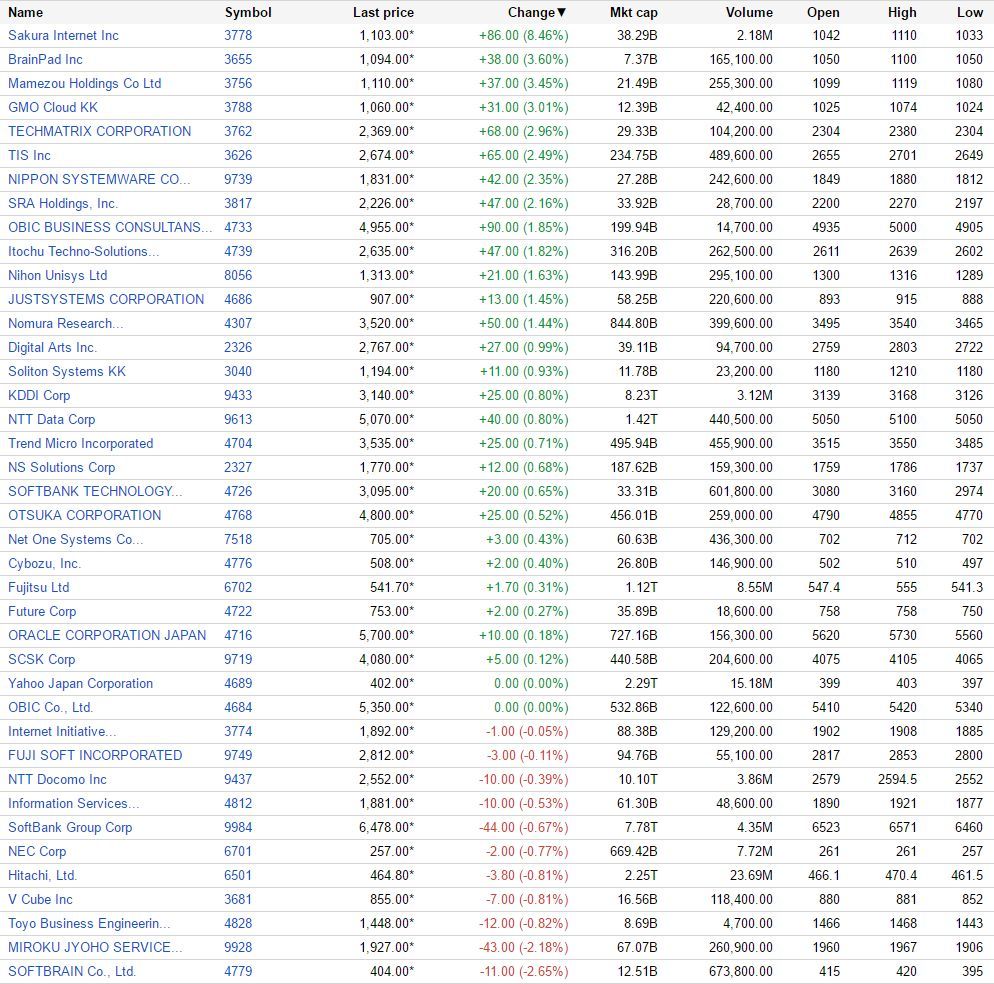Open ORACLE CORPORATION JAPAN link
Screen dimensions: 994x984
click(x=107, y=635)
